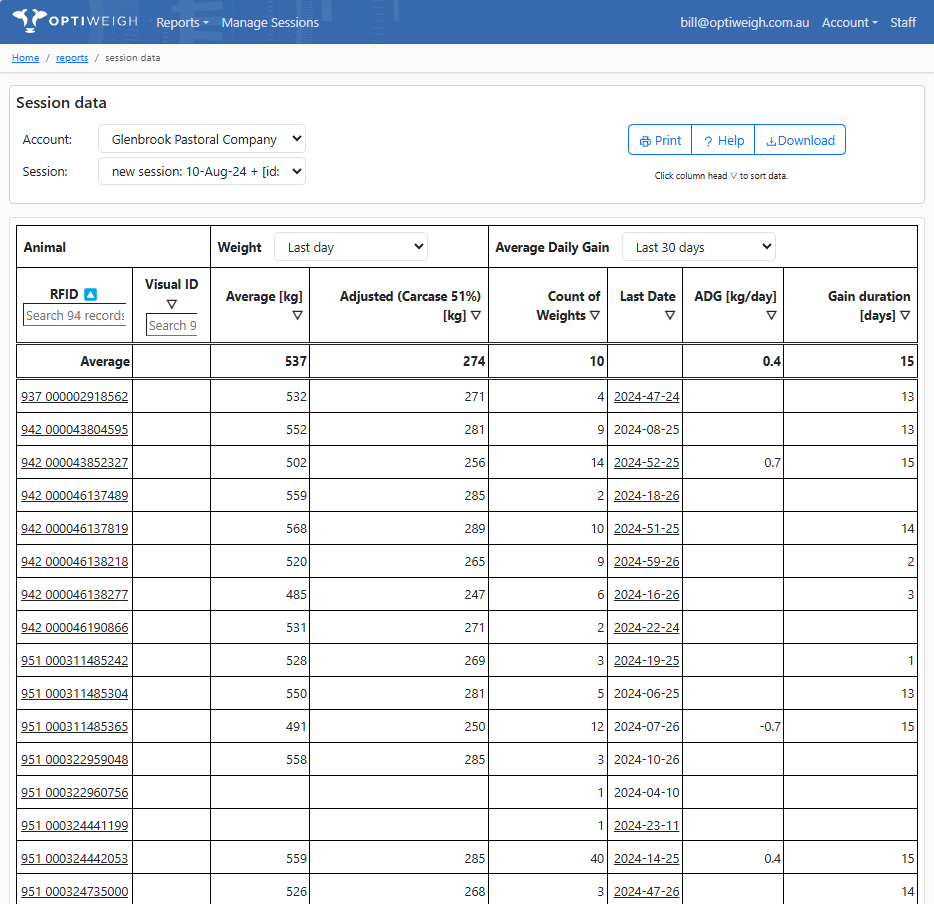Open the Session selection dropdown
Viewport: 934px width, 904px height.
201,171
